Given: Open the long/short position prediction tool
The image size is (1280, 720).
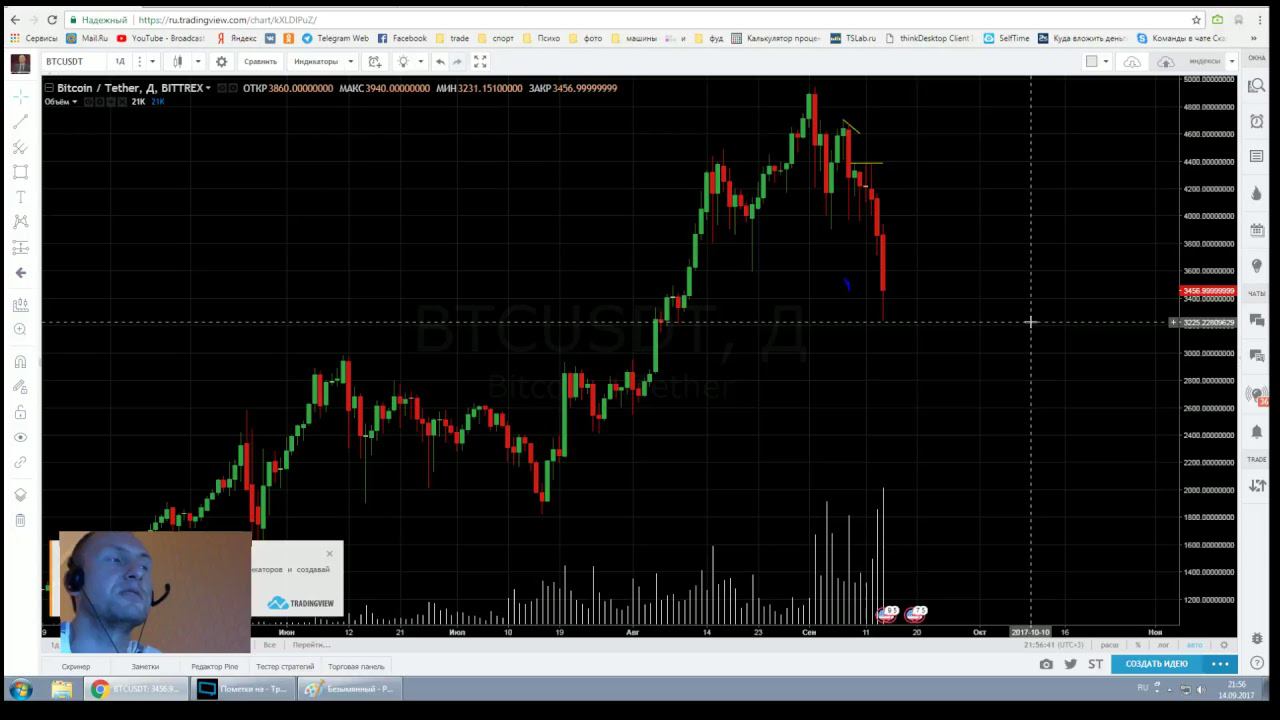Looking at the screenshot, I should pos(20,247).
